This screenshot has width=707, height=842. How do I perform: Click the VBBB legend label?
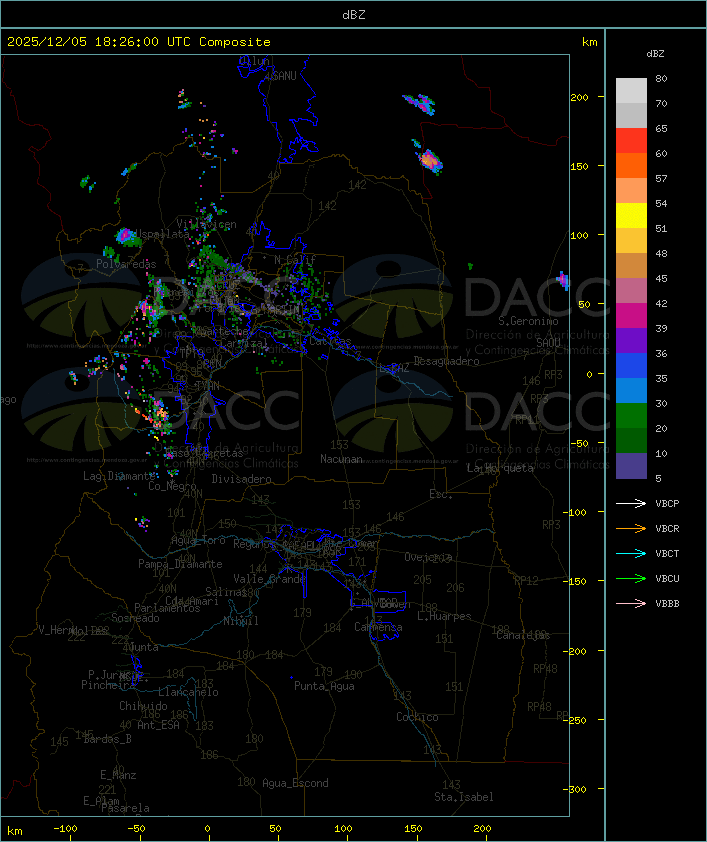pyautogui.click(x=667, y=604)
